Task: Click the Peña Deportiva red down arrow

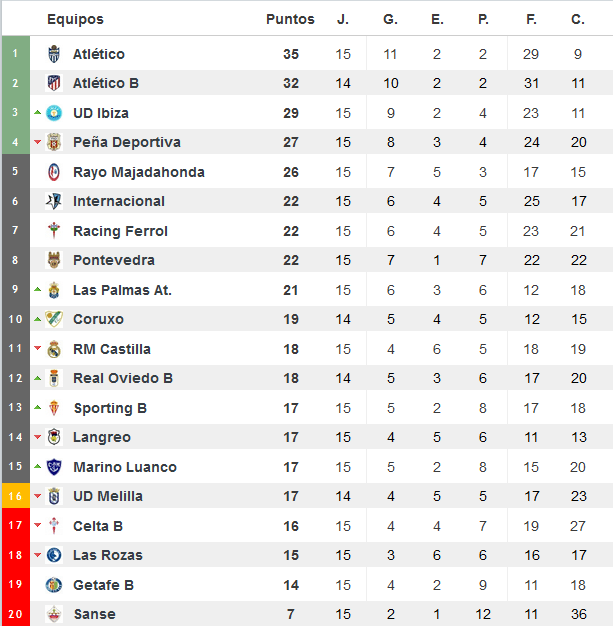Action: (x=38, y=142)
